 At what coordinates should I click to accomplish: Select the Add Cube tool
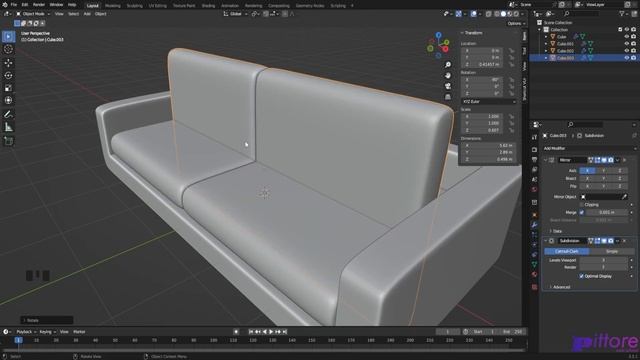(x=8, y=141)
